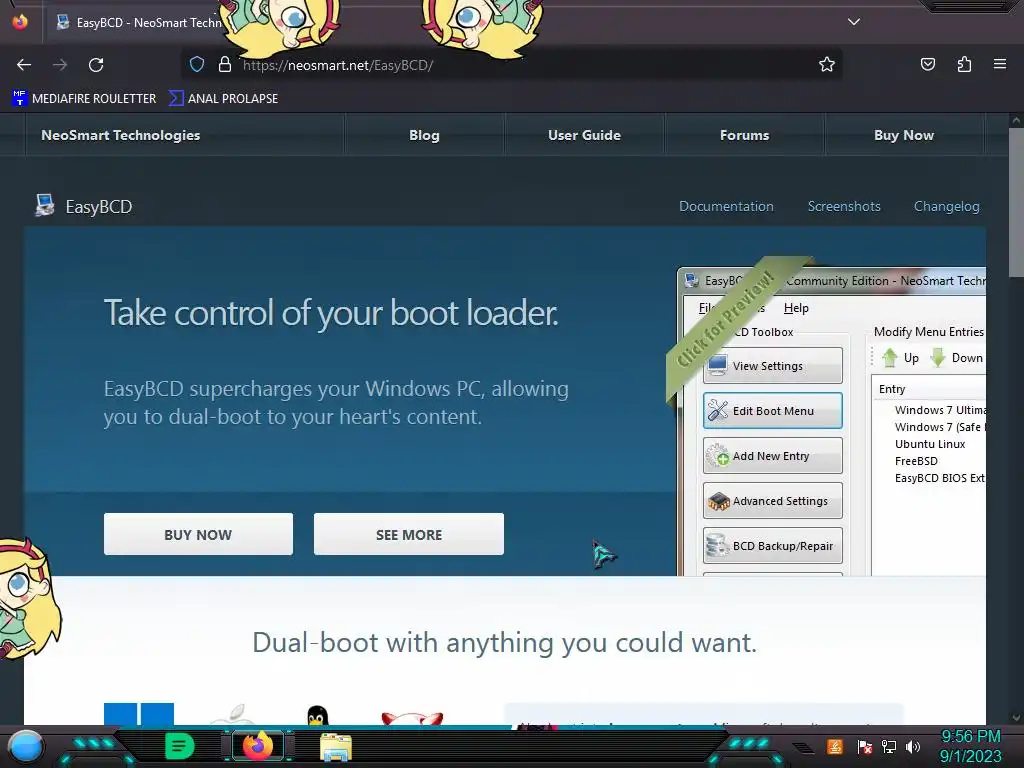Click Buy Now in the top nav
Screen dimensions: 1024x768
pyautogui.click(x=904, y=135)
